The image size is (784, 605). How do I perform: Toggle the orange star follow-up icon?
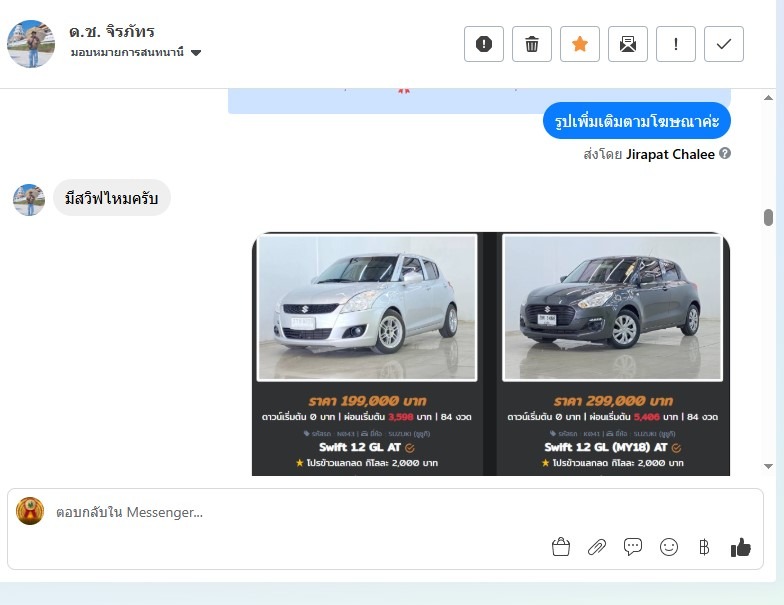click(580, 44)
